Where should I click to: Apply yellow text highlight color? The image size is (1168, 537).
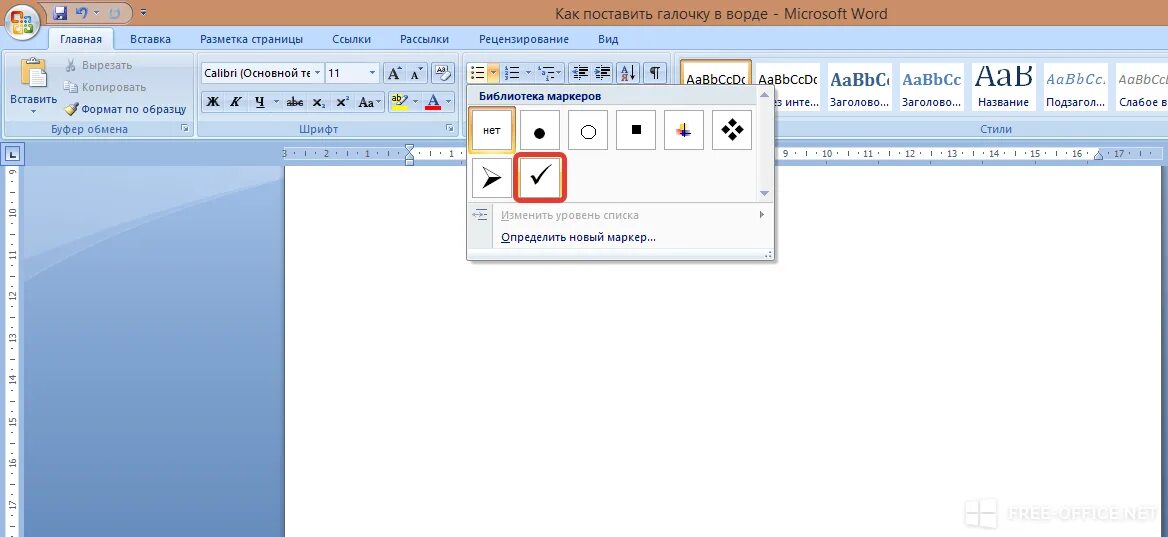pos(399,102)
